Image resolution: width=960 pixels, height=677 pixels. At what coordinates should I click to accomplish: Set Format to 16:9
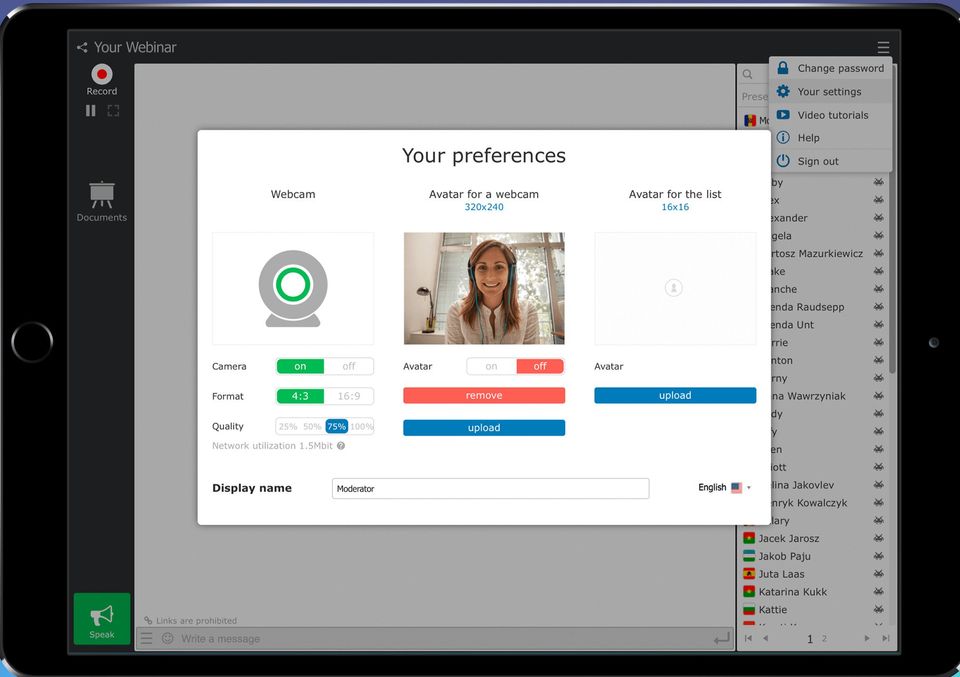(x=348, y=396)
